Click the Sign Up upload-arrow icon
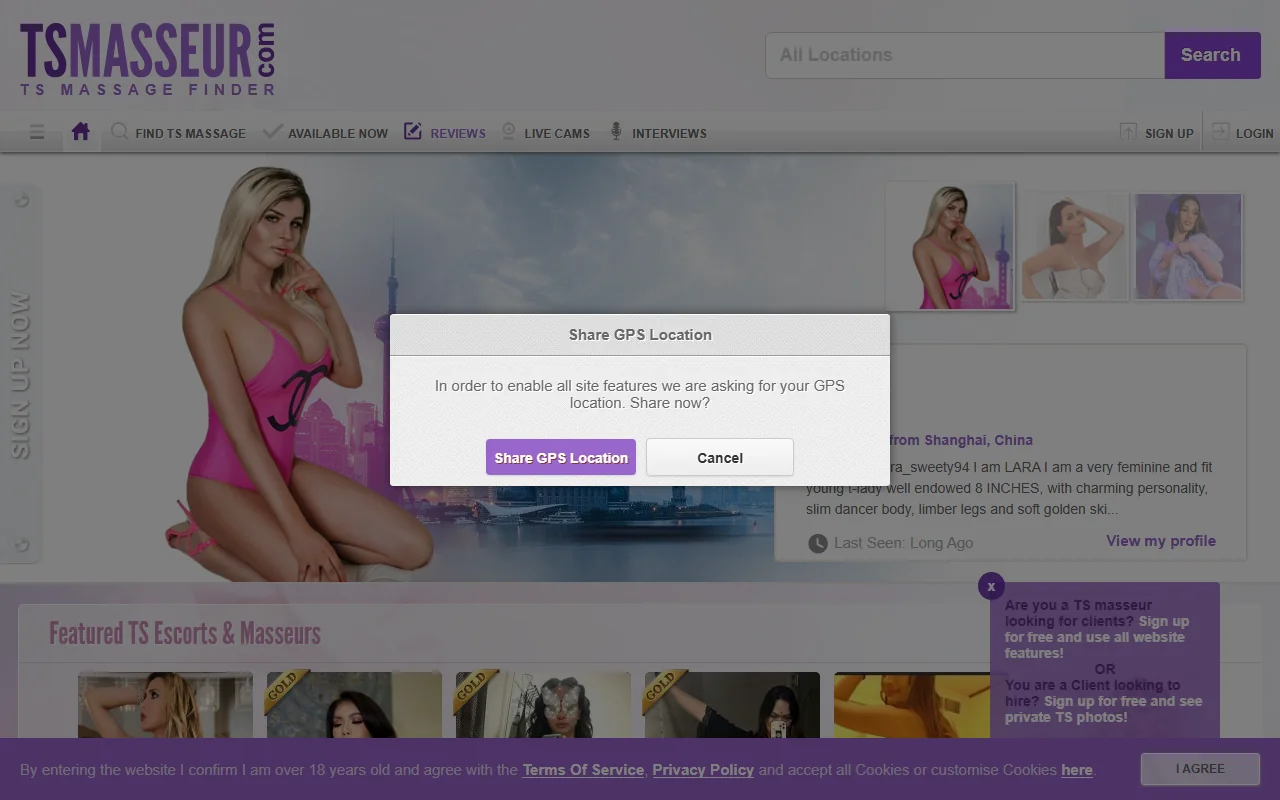The width and height of the screenshot is (1280, 800). 1128,131
